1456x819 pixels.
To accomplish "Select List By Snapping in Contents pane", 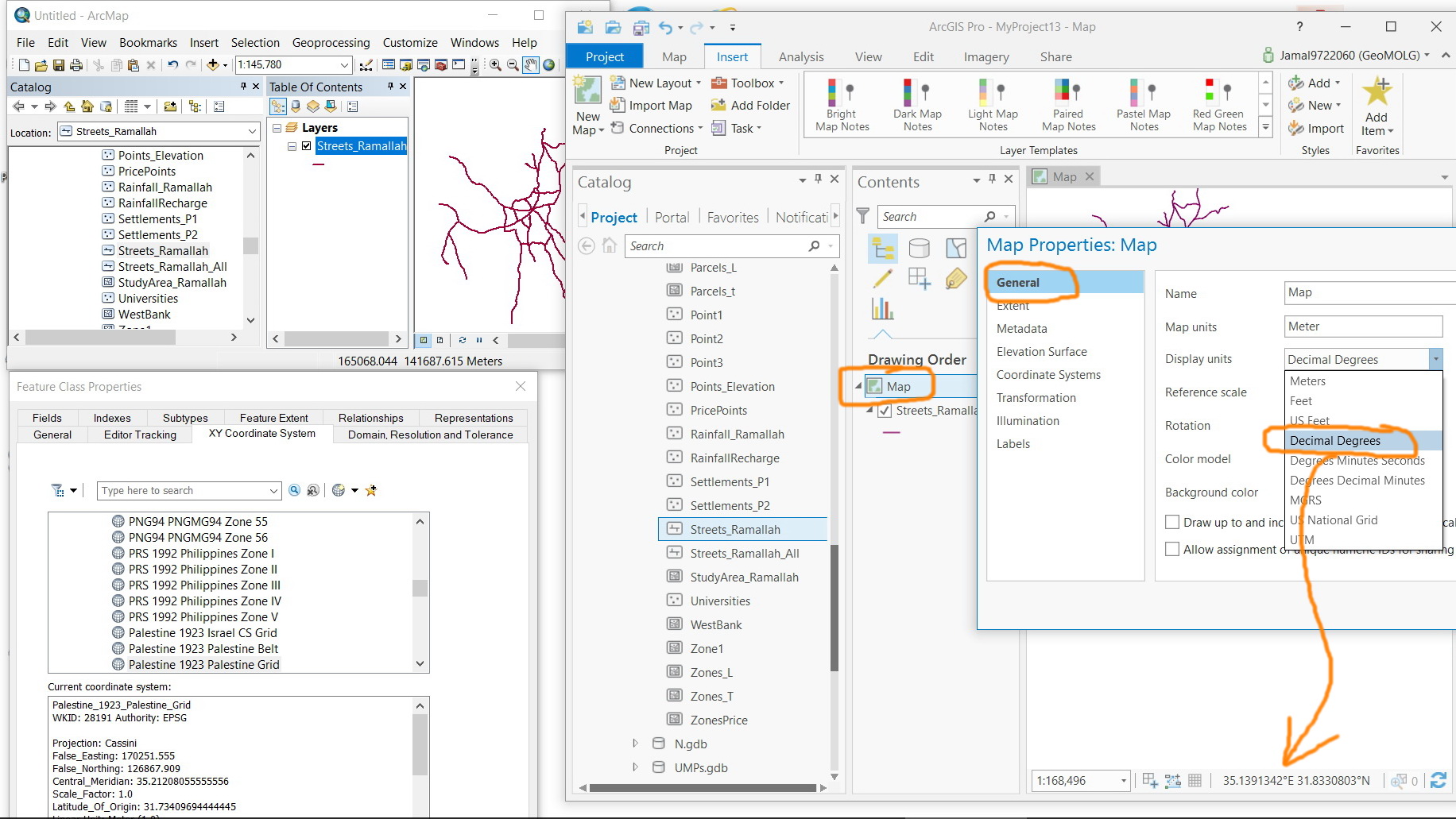I will point(919,278).
